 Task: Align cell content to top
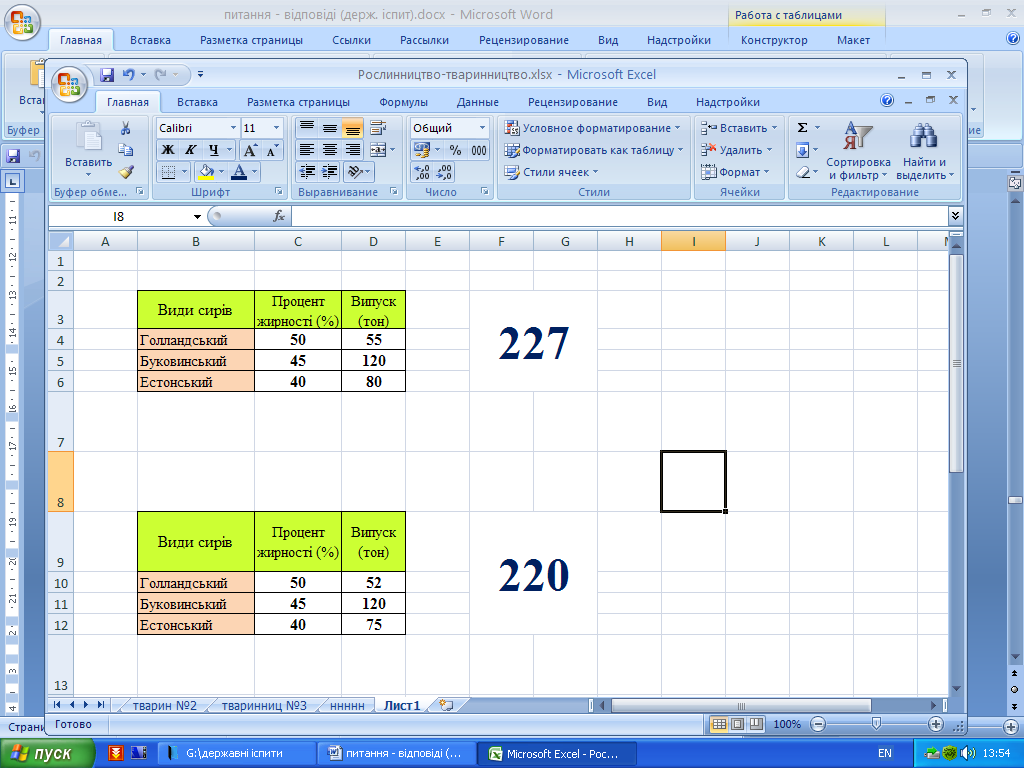(x=307, y=127)
